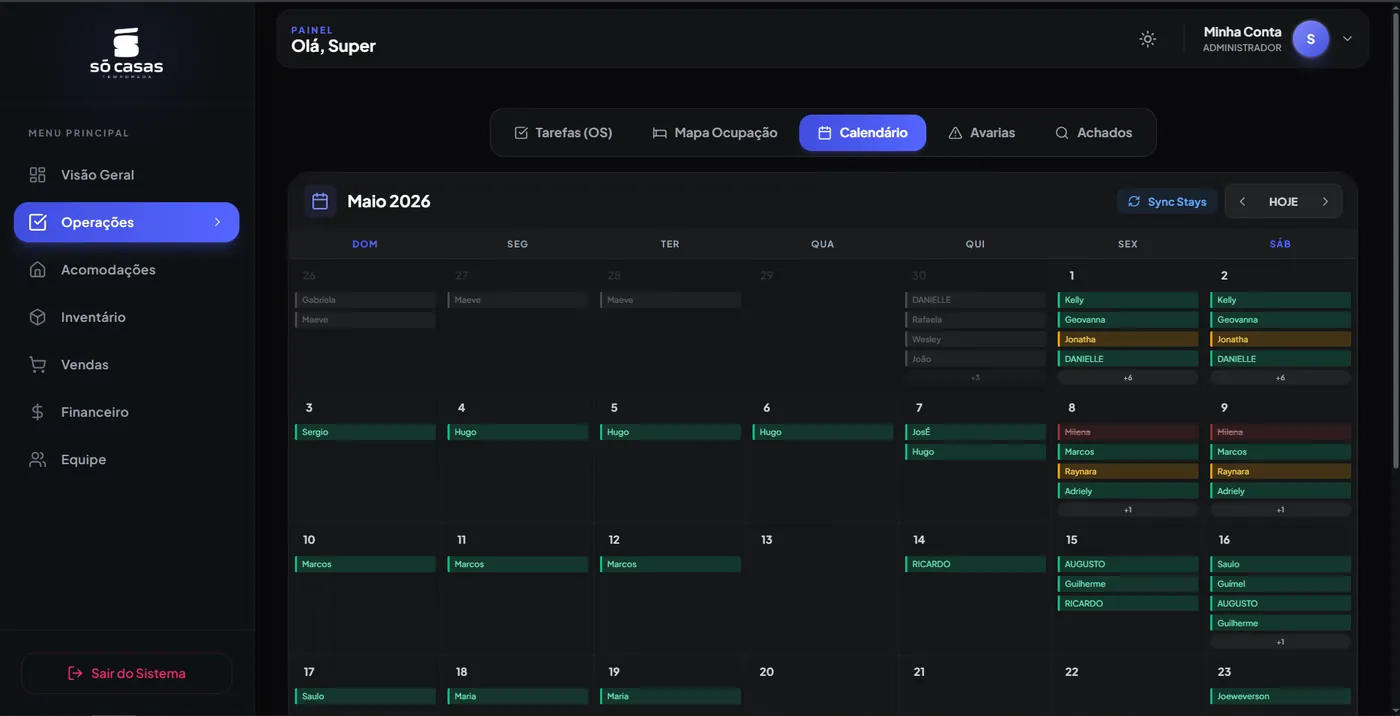Click the HOJE button
Image resolution: width=1400 pixels, height=716 pixels.
(1283, 201)
